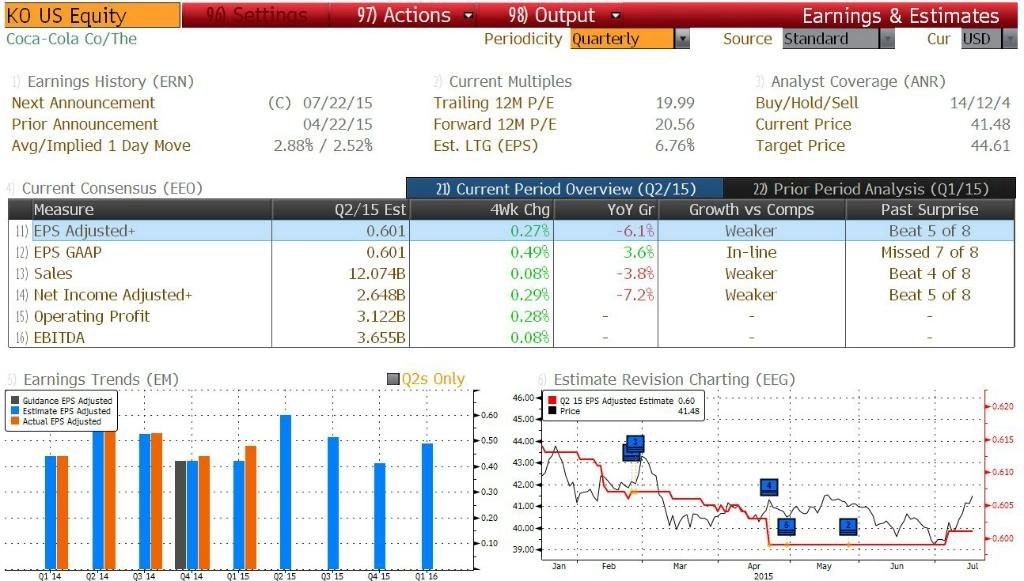Click the Coca-Cola Co/The company name
Screen dimensions: 1024x581
[x=72, y=39]
